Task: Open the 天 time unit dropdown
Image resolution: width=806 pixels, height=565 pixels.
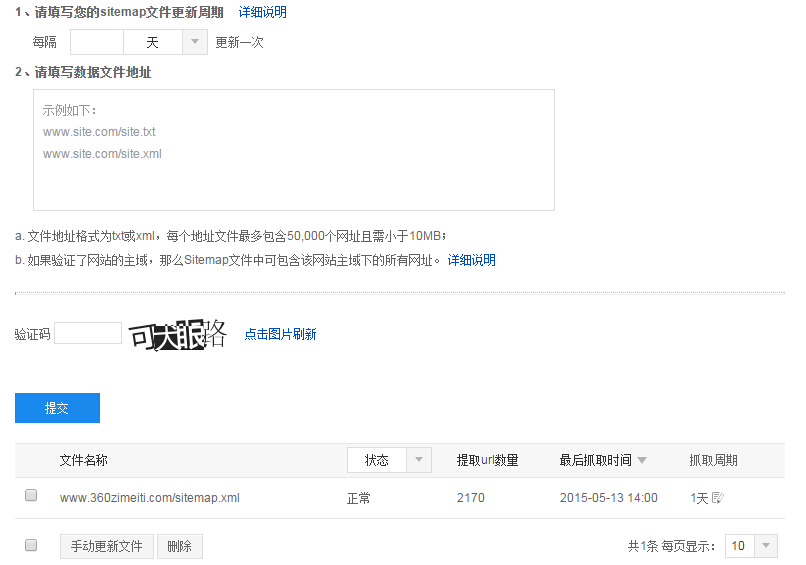Action: coord(195,42)
